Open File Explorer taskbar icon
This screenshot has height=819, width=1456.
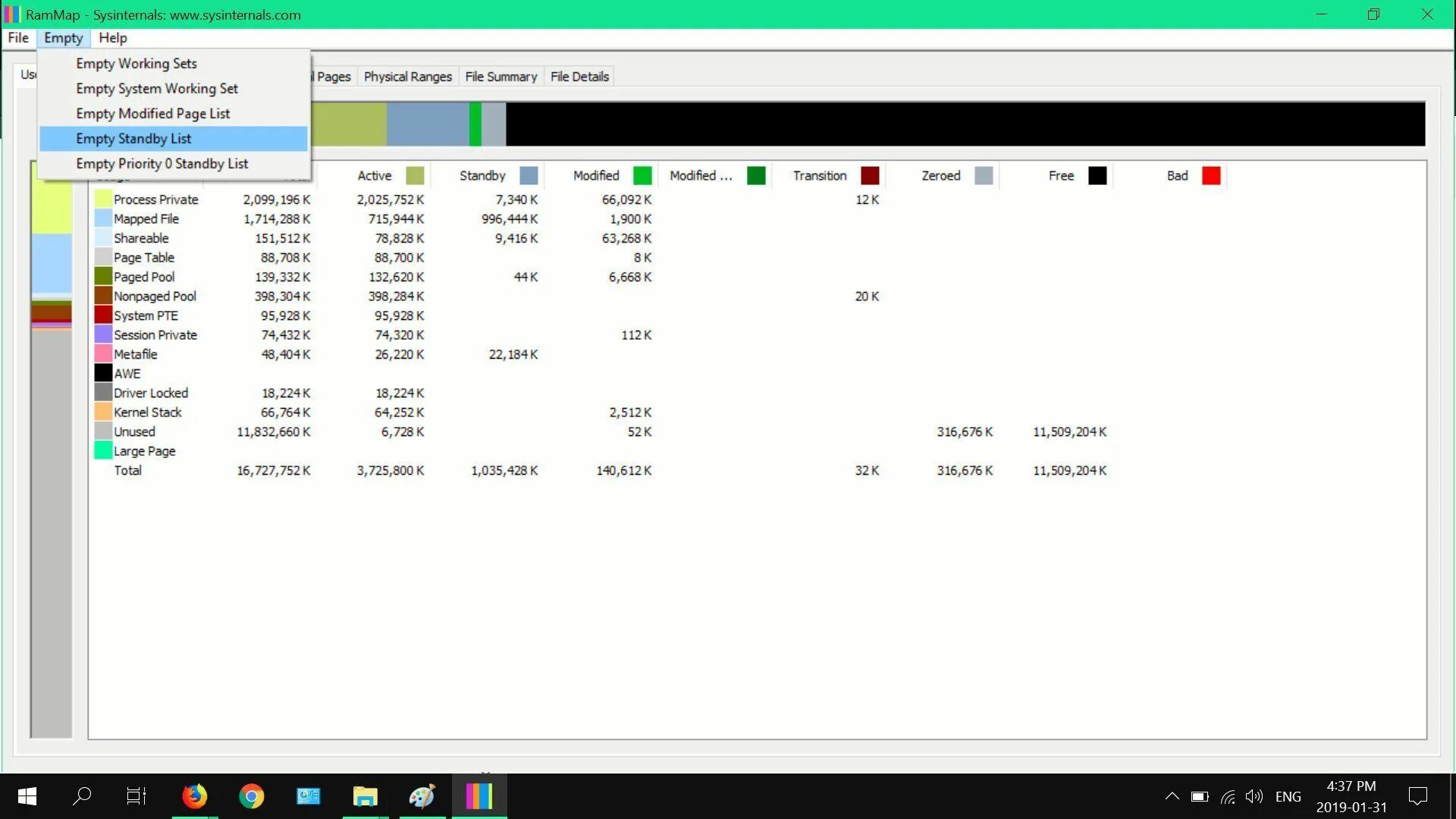pyautogui.click(x=365, y=796)
